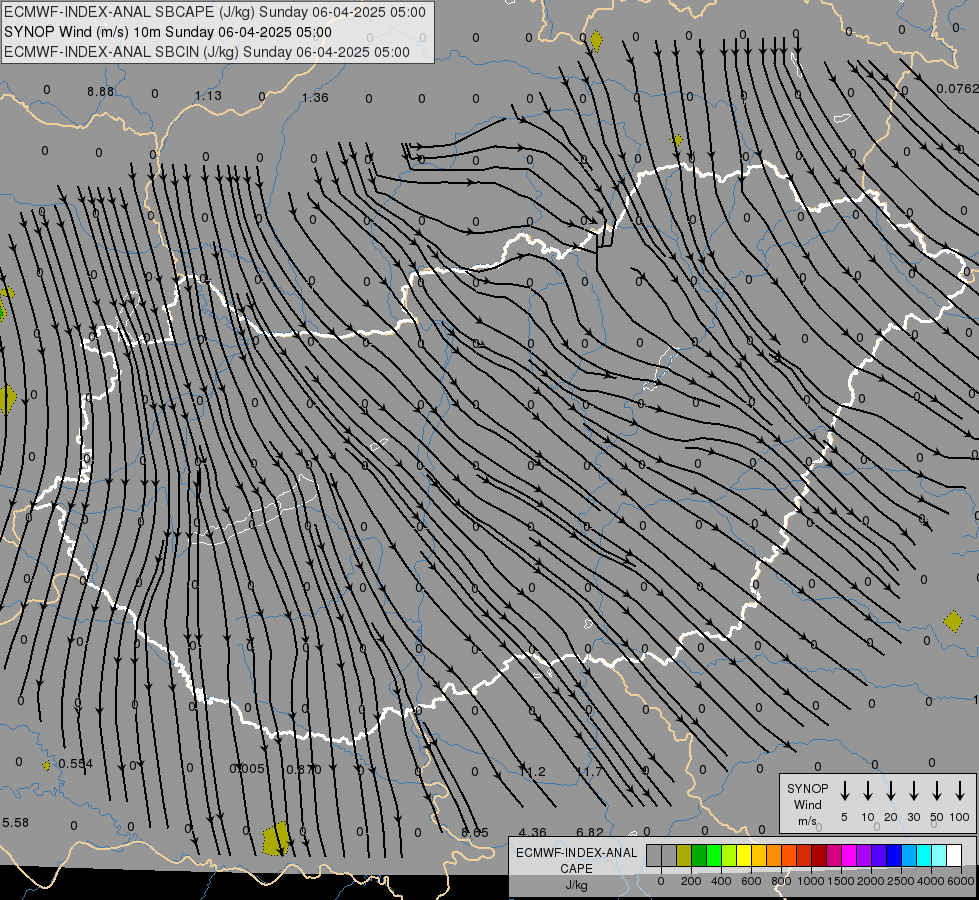The height and width of the screenshot is (900, 979).
Task: Click the 6.82 value on the map
Action: [x=589, y=833]
